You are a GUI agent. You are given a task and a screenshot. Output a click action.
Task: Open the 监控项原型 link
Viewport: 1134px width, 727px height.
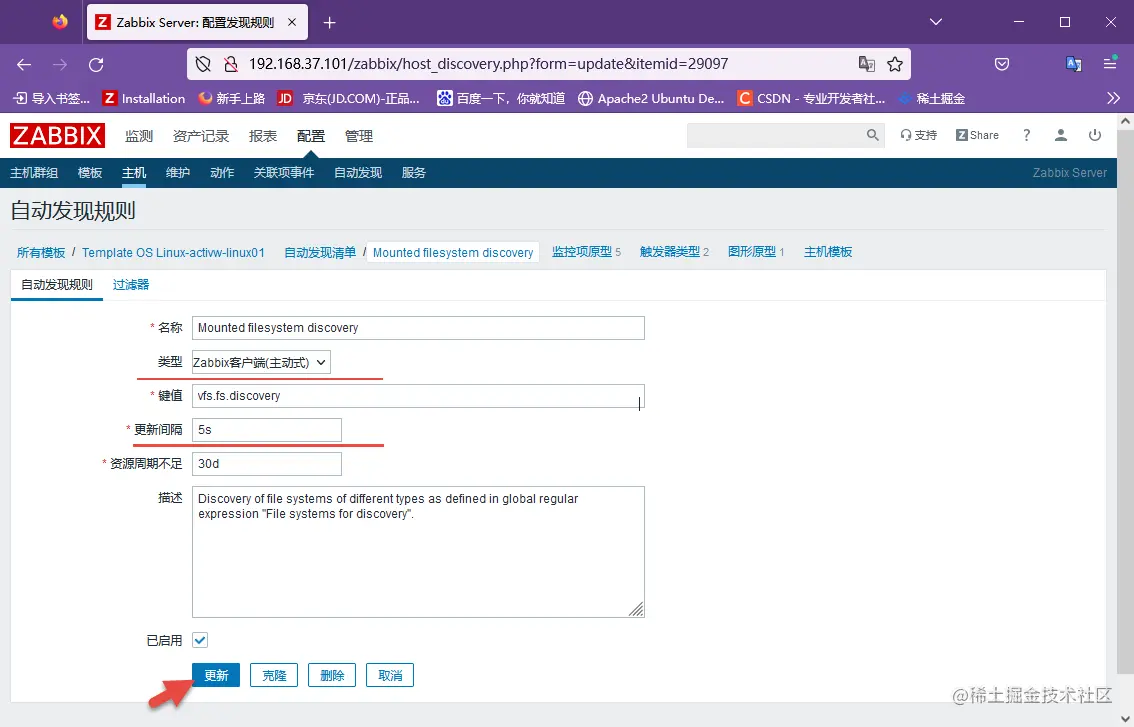point(581,252)
